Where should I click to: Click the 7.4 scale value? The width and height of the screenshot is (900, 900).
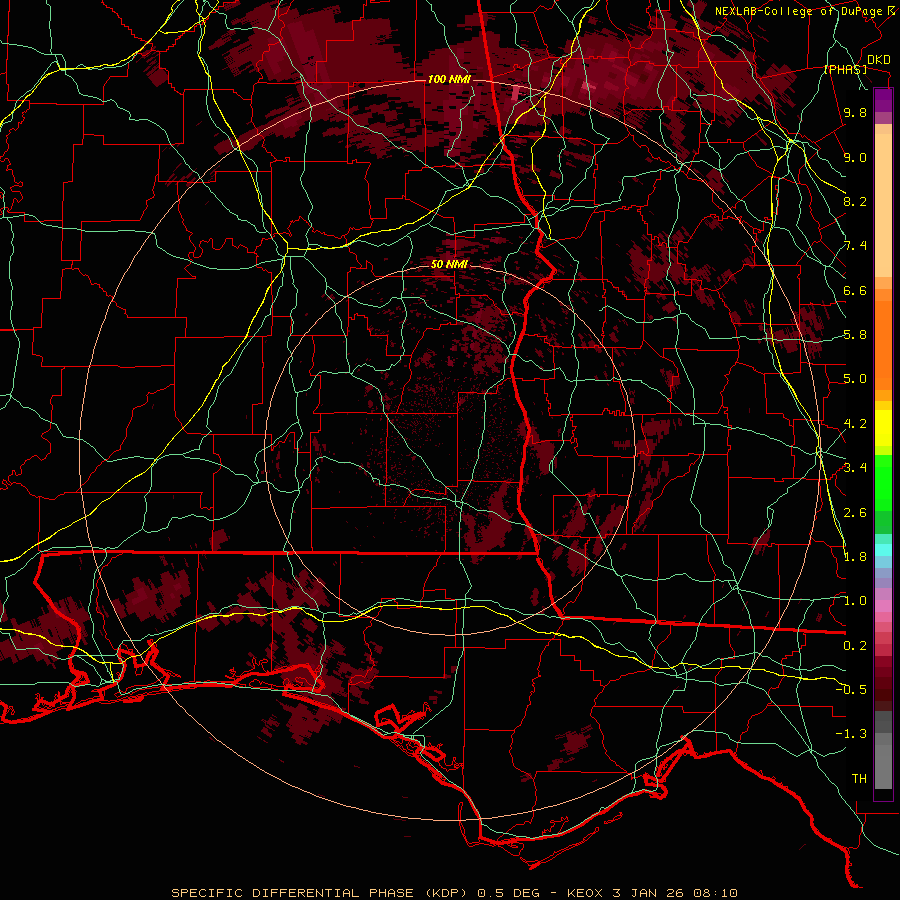click(855, 246)
